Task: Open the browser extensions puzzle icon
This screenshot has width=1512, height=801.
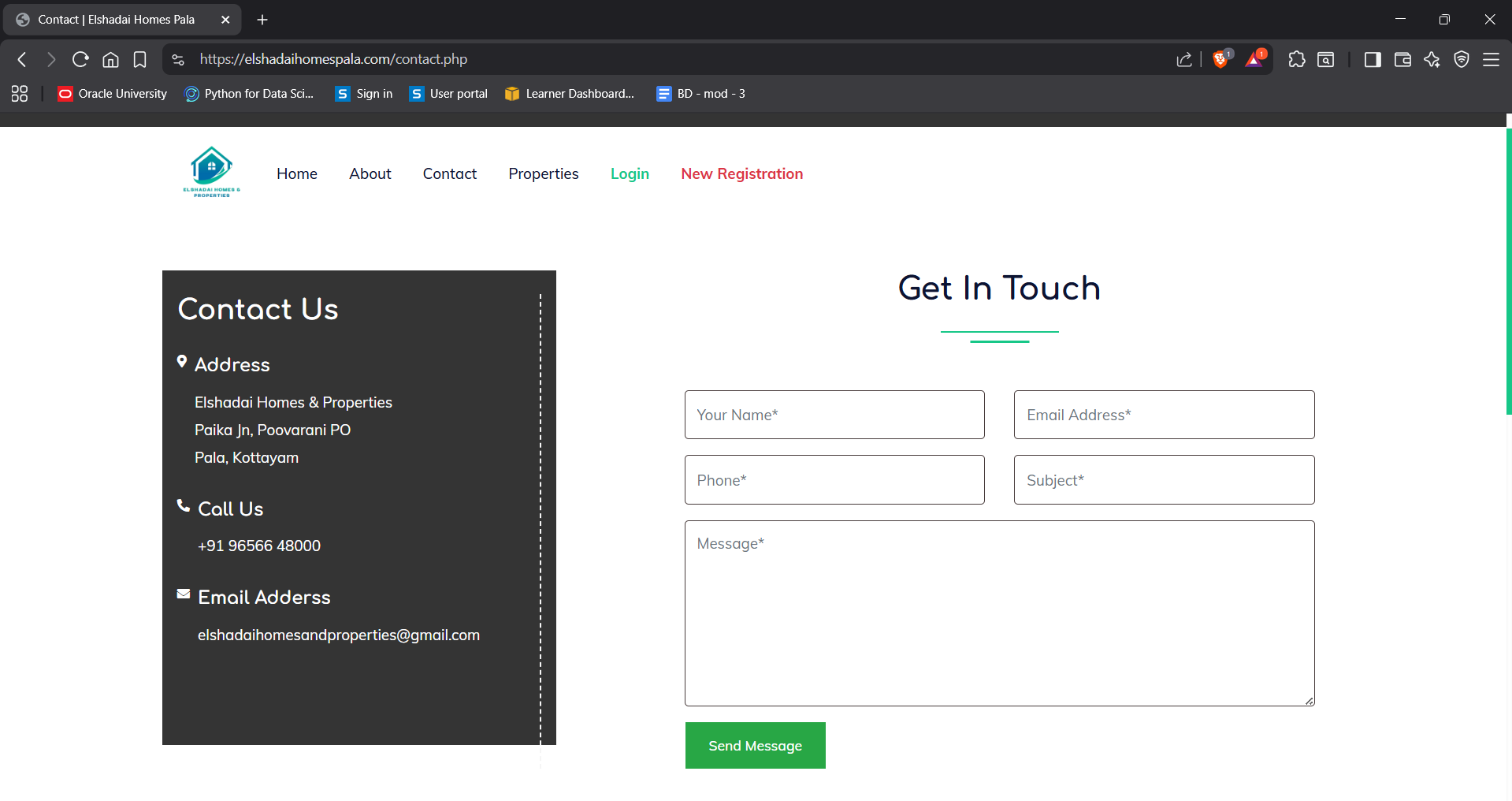Action: [1296, 60]
